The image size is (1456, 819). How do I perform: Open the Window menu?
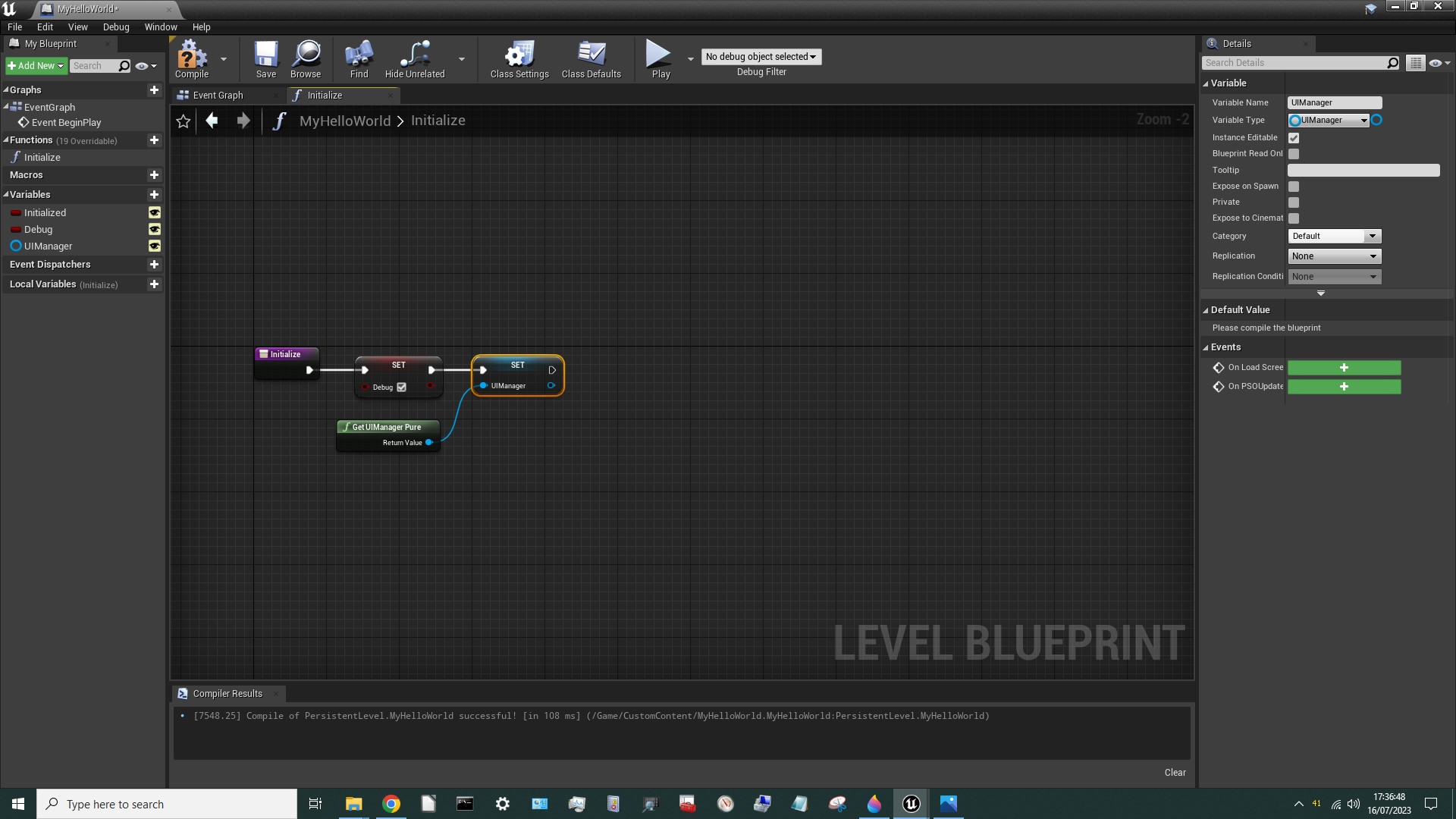click(x=161, y=27)
